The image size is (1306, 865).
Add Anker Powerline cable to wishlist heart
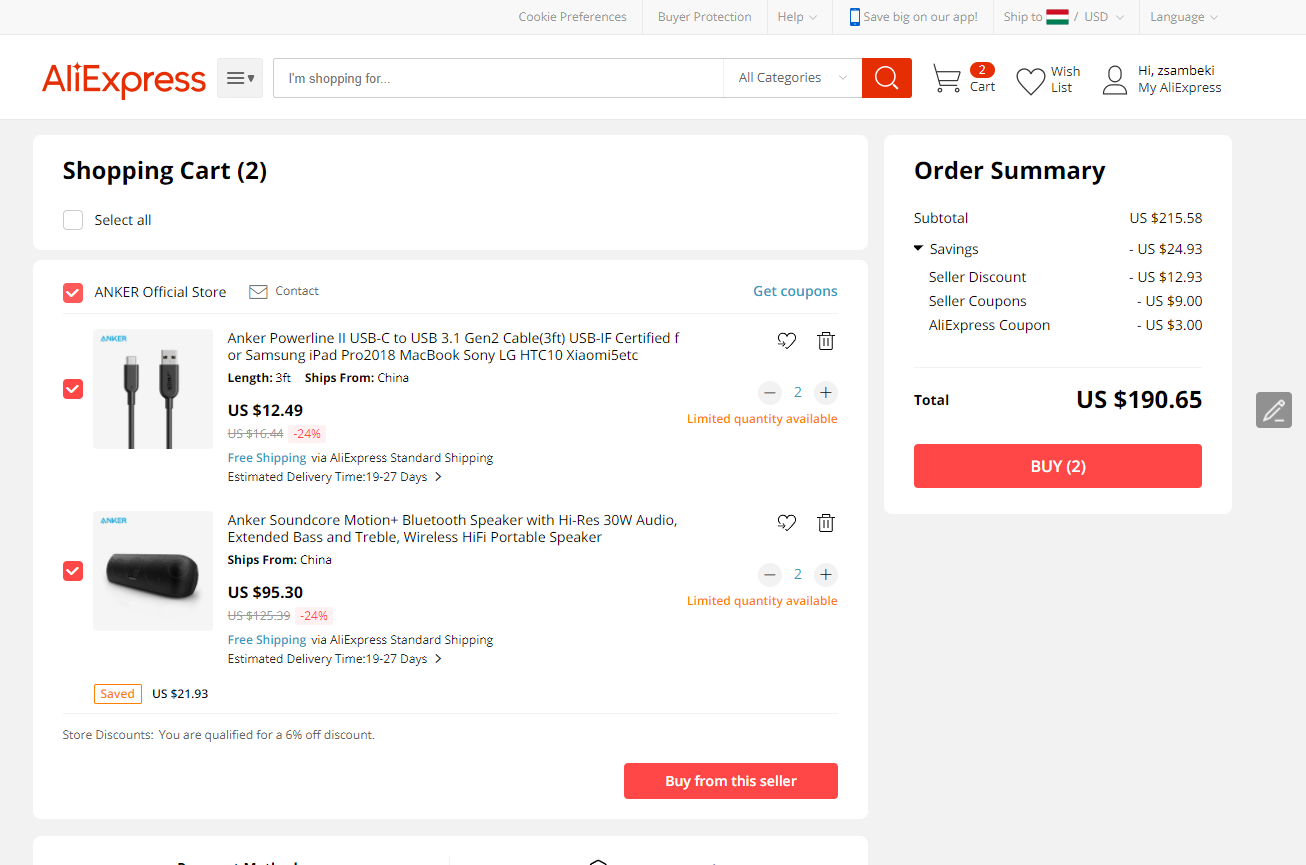[x=787, y=341]
